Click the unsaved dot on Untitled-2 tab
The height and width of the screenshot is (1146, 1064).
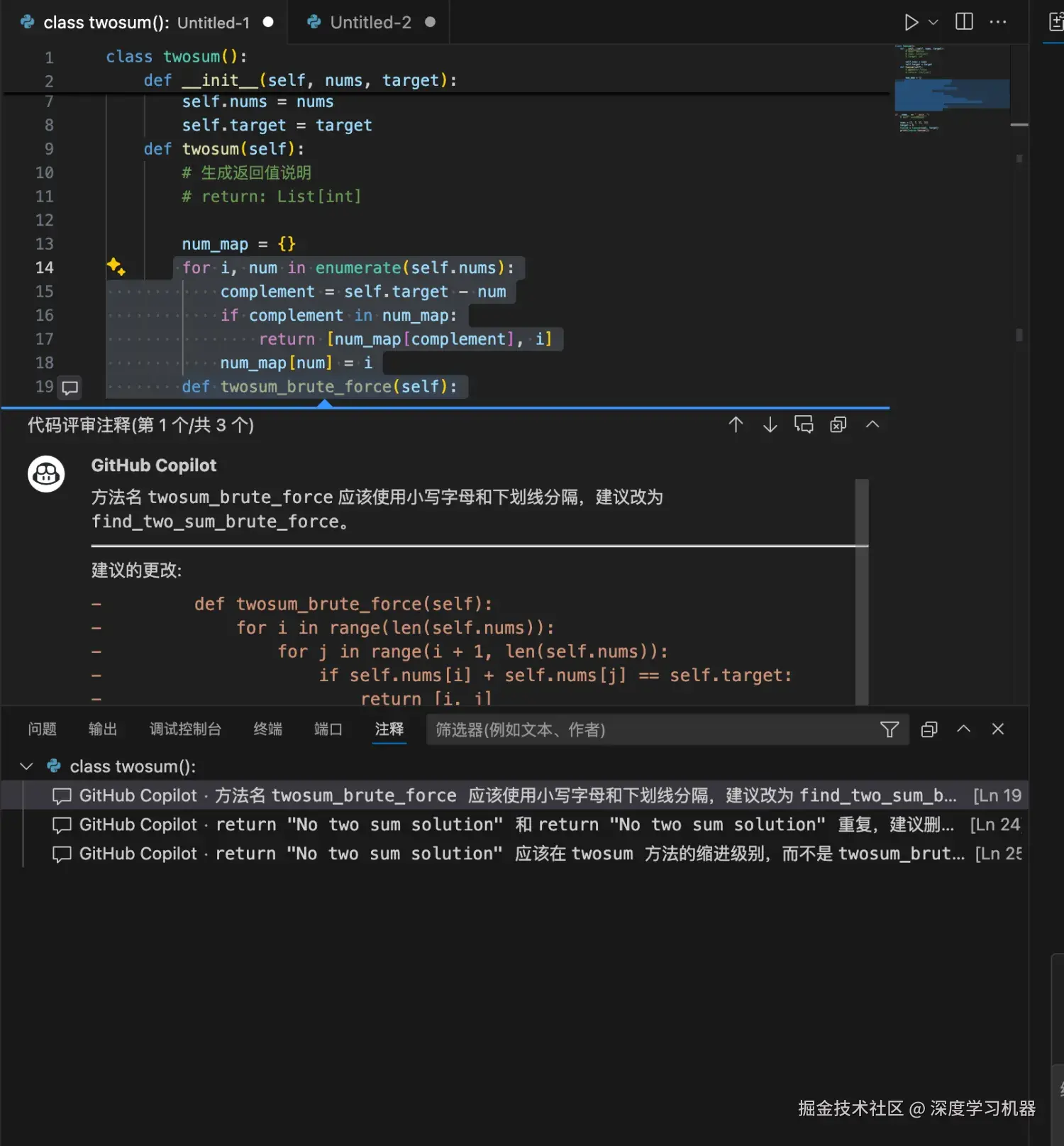(x=430, y=22)
